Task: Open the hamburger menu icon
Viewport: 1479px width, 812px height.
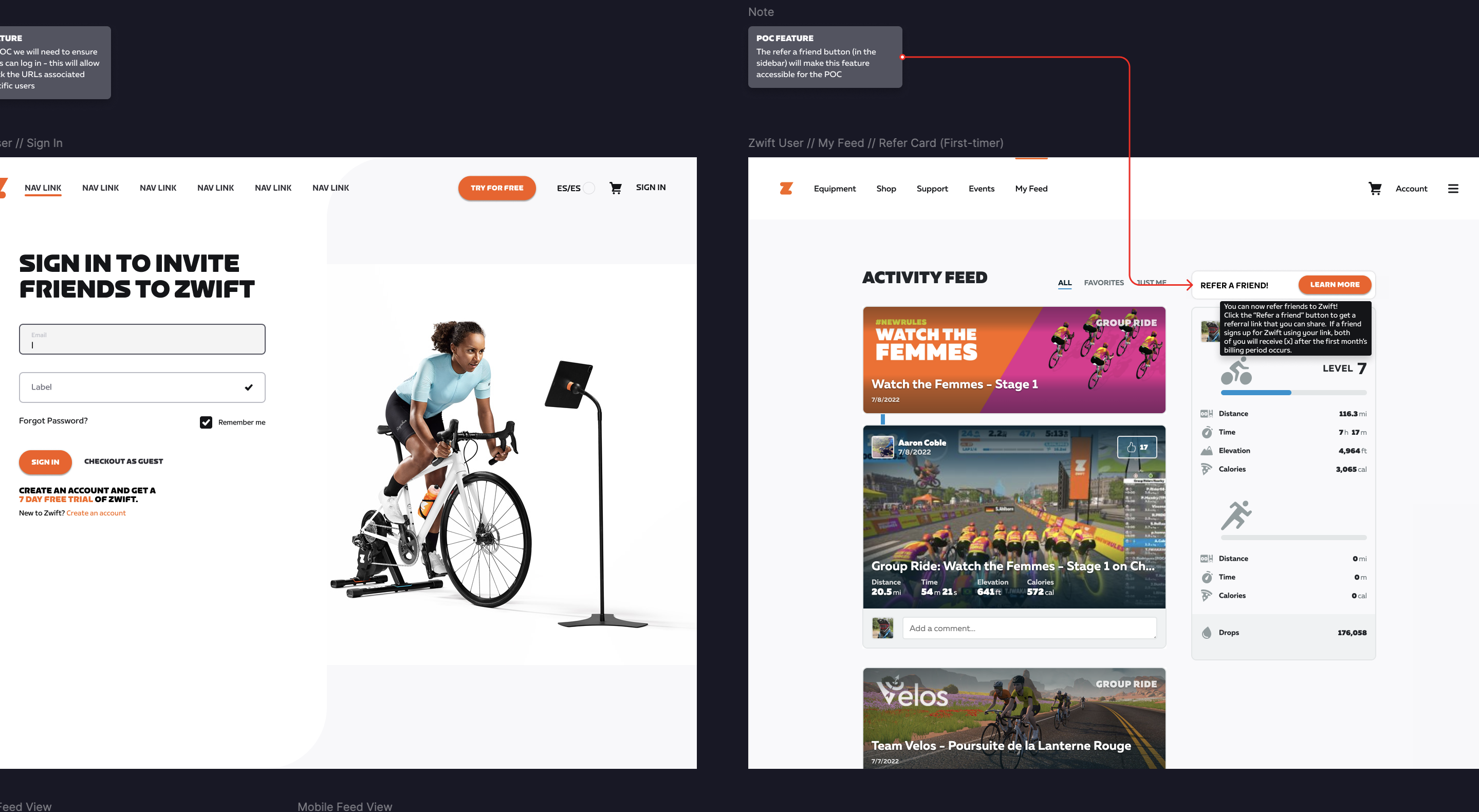Action: pyautogui.click(x=1453, y=189)
